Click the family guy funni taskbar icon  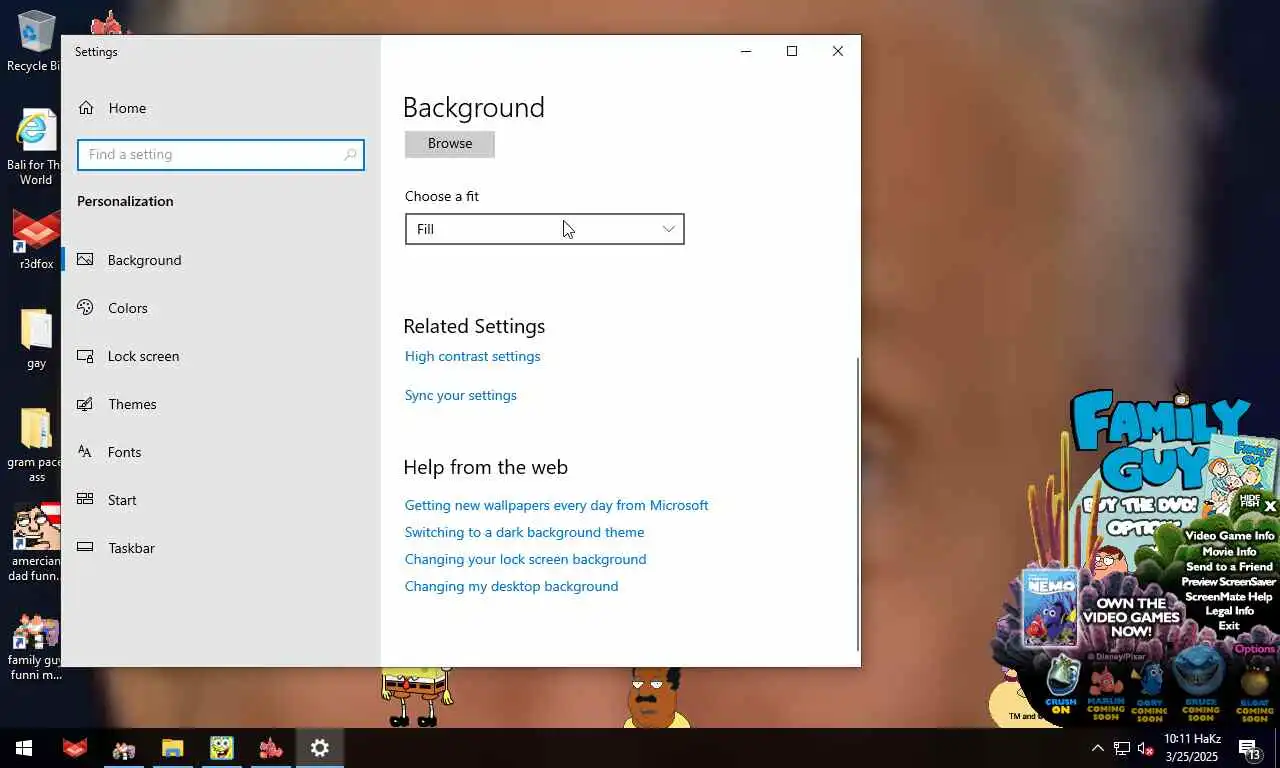point(123,748)
